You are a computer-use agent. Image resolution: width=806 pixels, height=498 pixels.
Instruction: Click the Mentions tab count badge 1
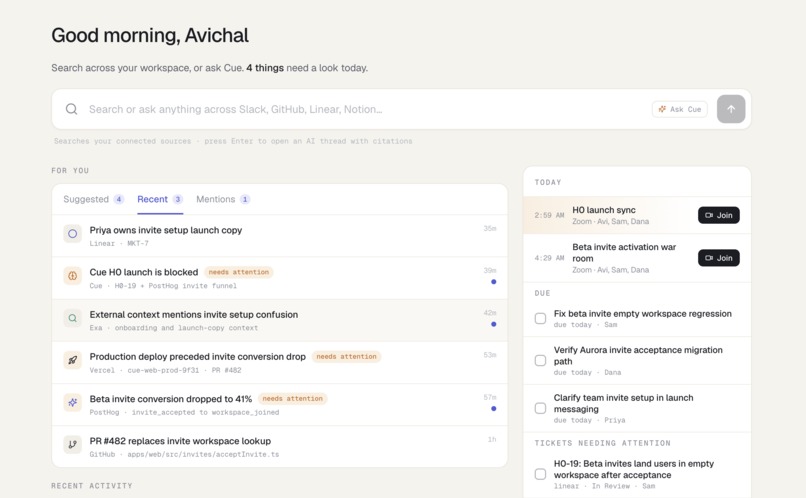tap(245, 199)
